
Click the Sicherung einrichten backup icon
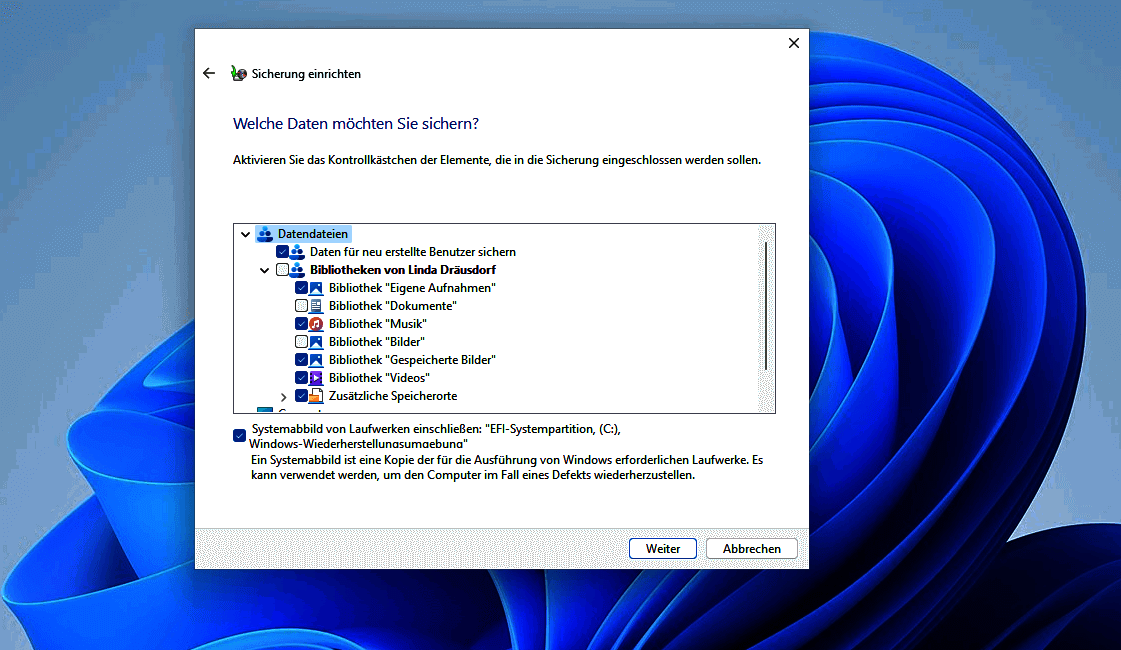pyautogui.click(x=239, y=74)
